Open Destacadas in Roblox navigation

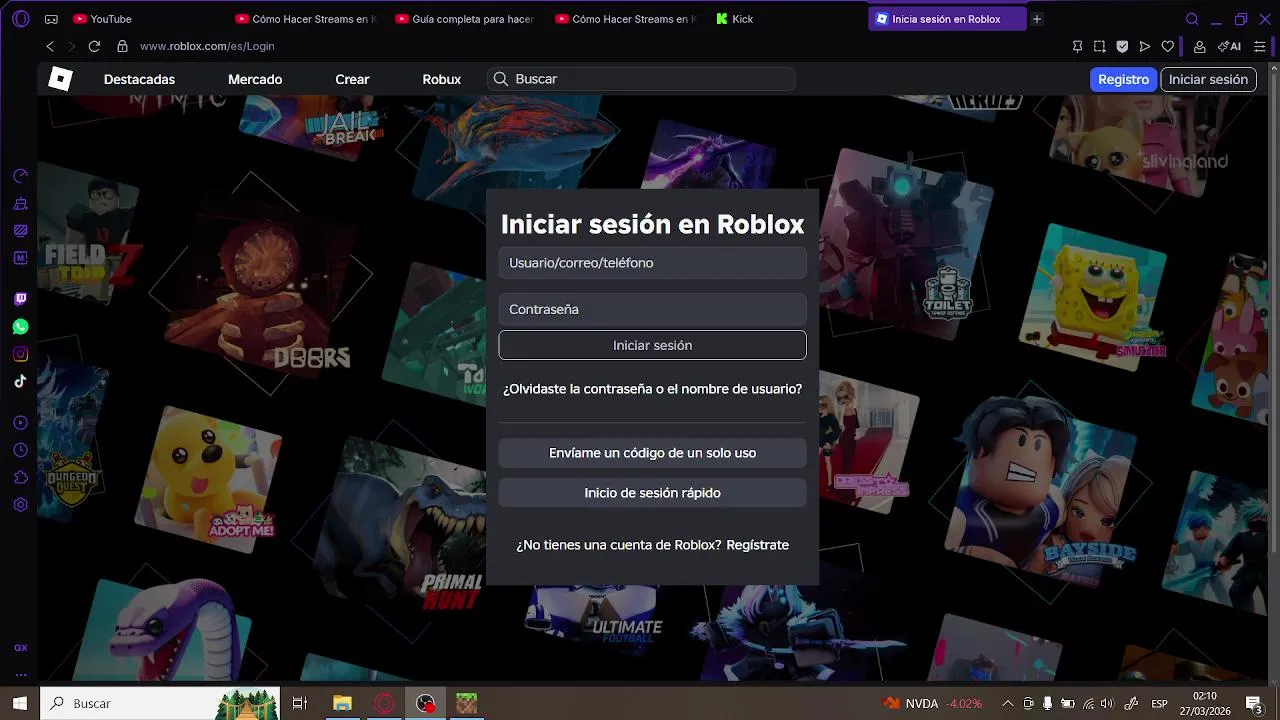click(x=139, y=79)
